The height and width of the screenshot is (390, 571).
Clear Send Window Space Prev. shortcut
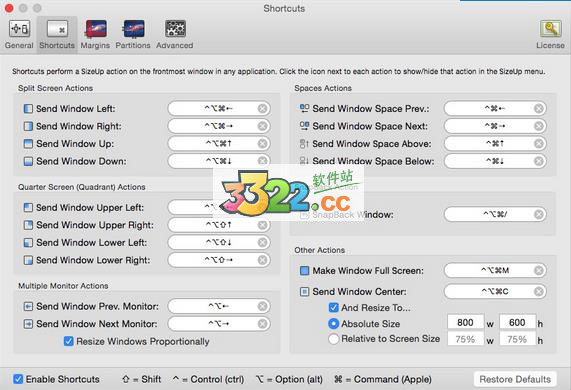539,109
